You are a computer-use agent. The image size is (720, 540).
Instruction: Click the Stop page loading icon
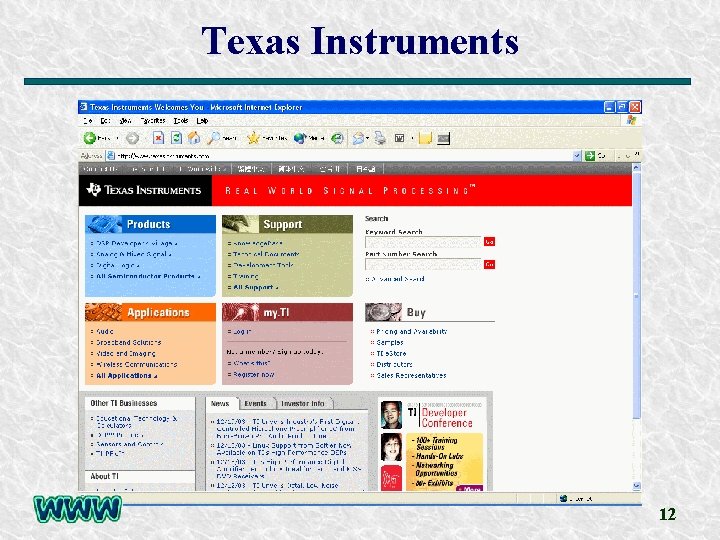point(158,138)
